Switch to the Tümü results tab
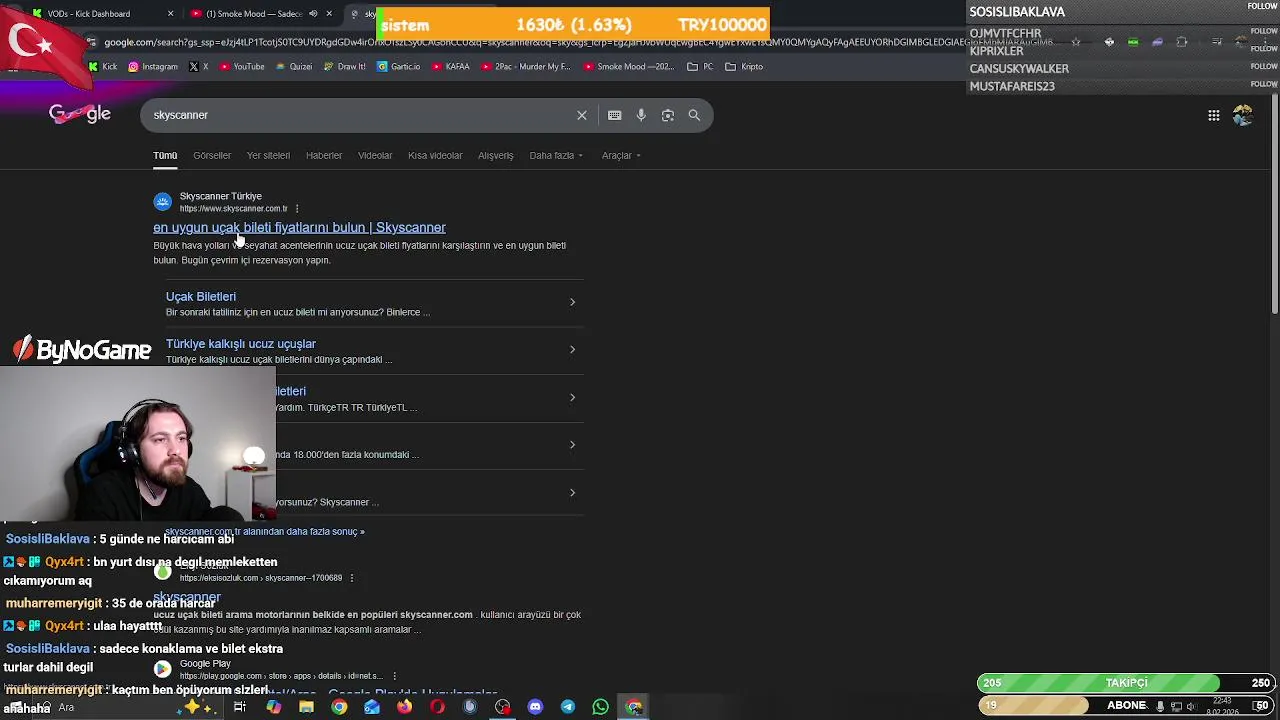This screenshot has width=1280, height=720. (x=165, y=155)
